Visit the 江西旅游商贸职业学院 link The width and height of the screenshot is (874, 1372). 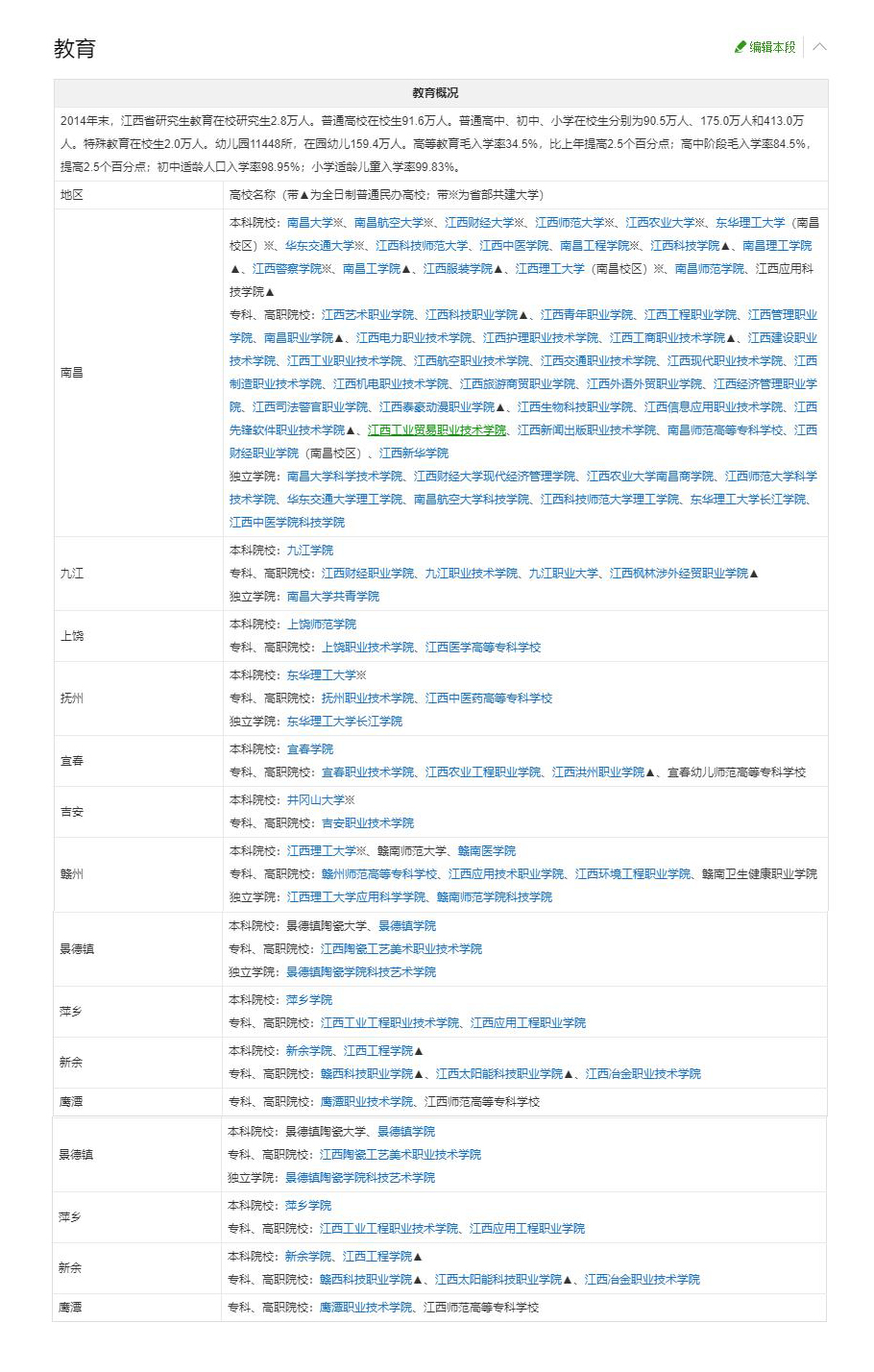point(518,384)
